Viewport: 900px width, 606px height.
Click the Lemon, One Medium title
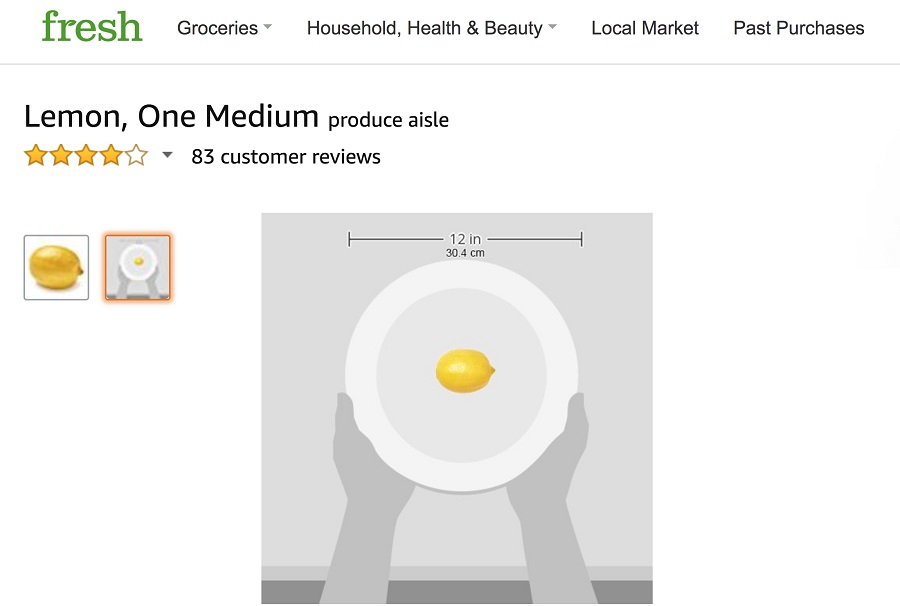point(171,116)
